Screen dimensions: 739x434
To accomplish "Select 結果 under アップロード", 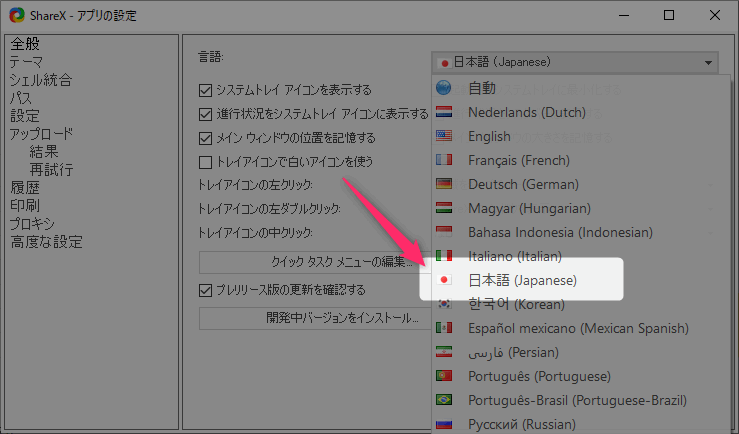I will point(44,151).
